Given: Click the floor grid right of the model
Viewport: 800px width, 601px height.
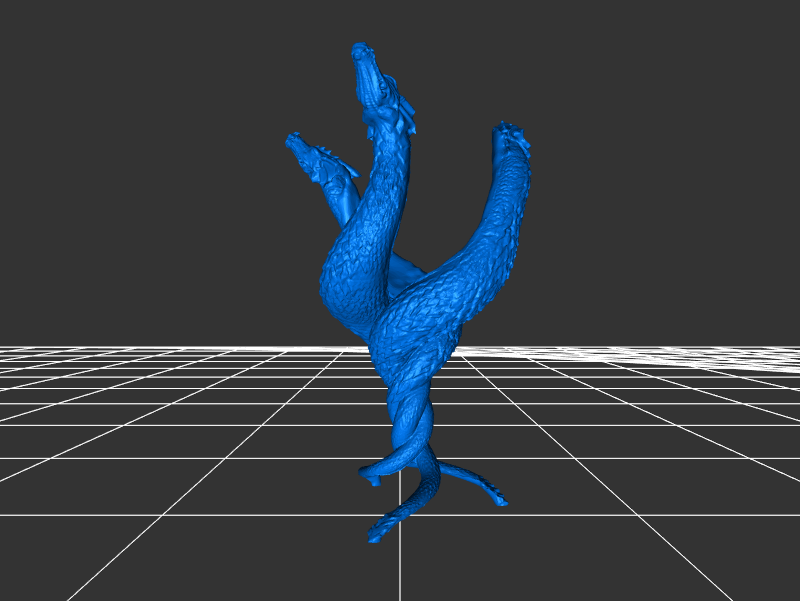Looking at the screenshot, I should coord(620,420).
